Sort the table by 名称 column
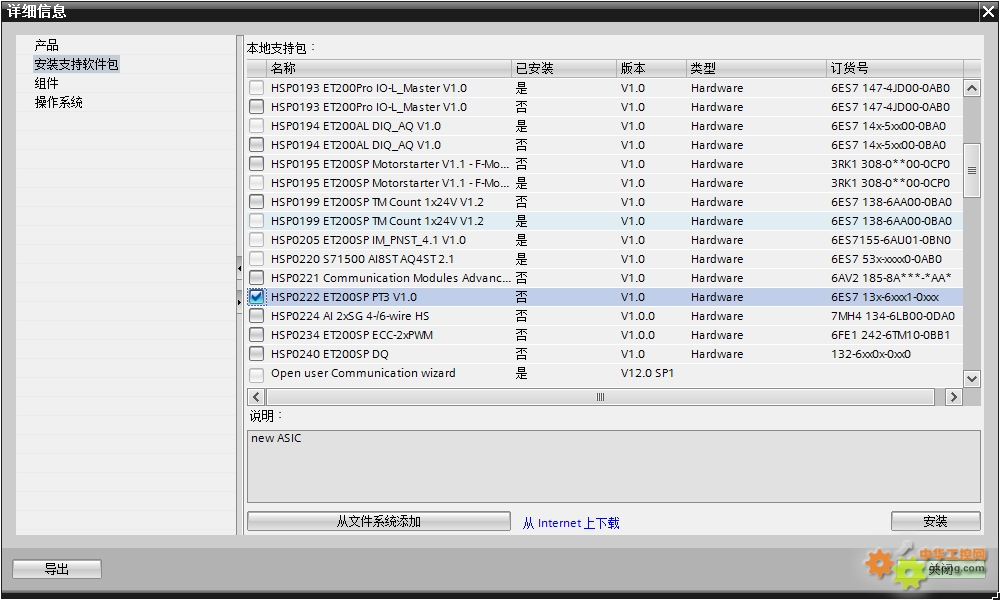 [389, 68]
